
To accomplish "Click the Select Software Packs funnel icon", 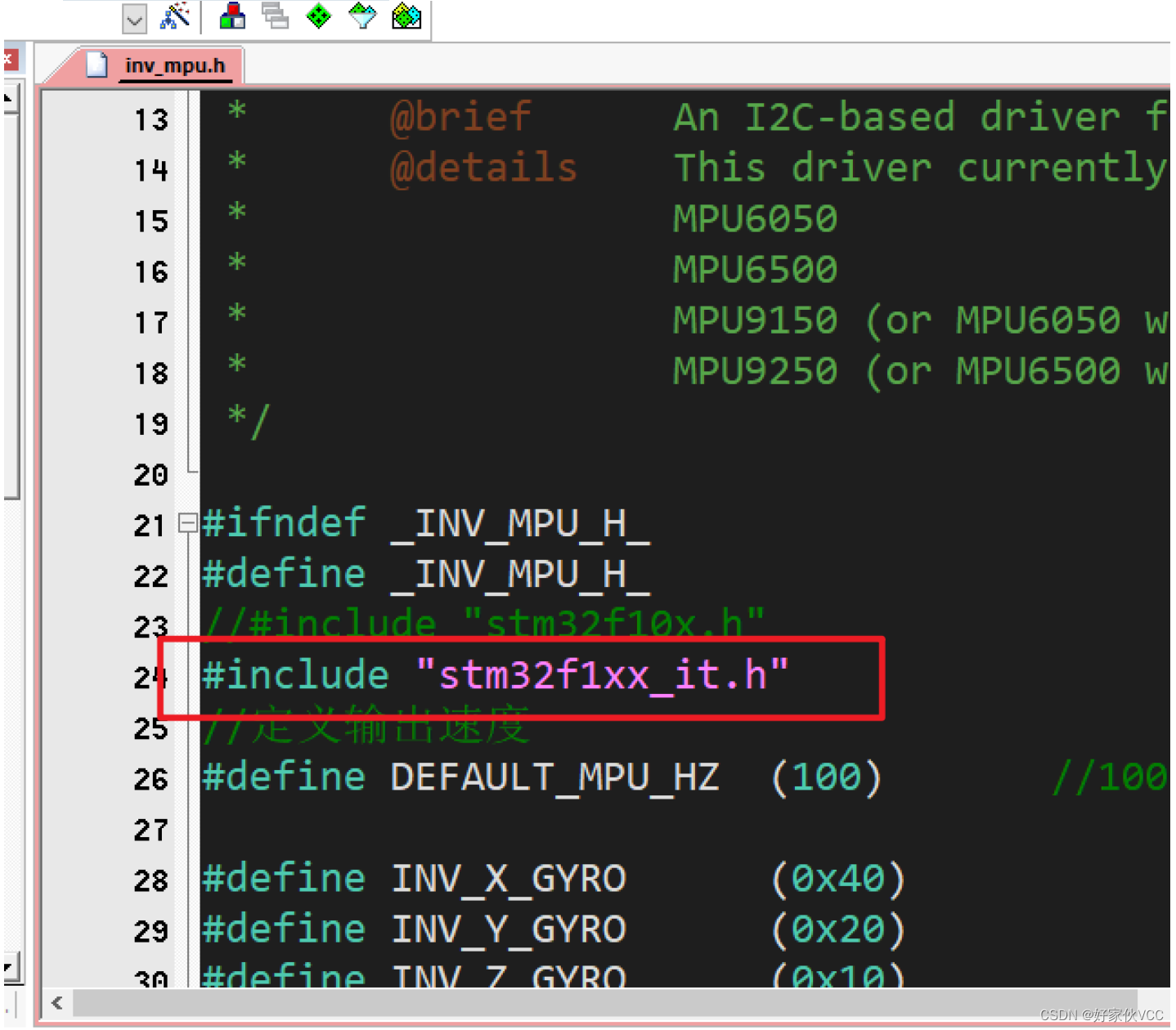I will pos(362,16).
